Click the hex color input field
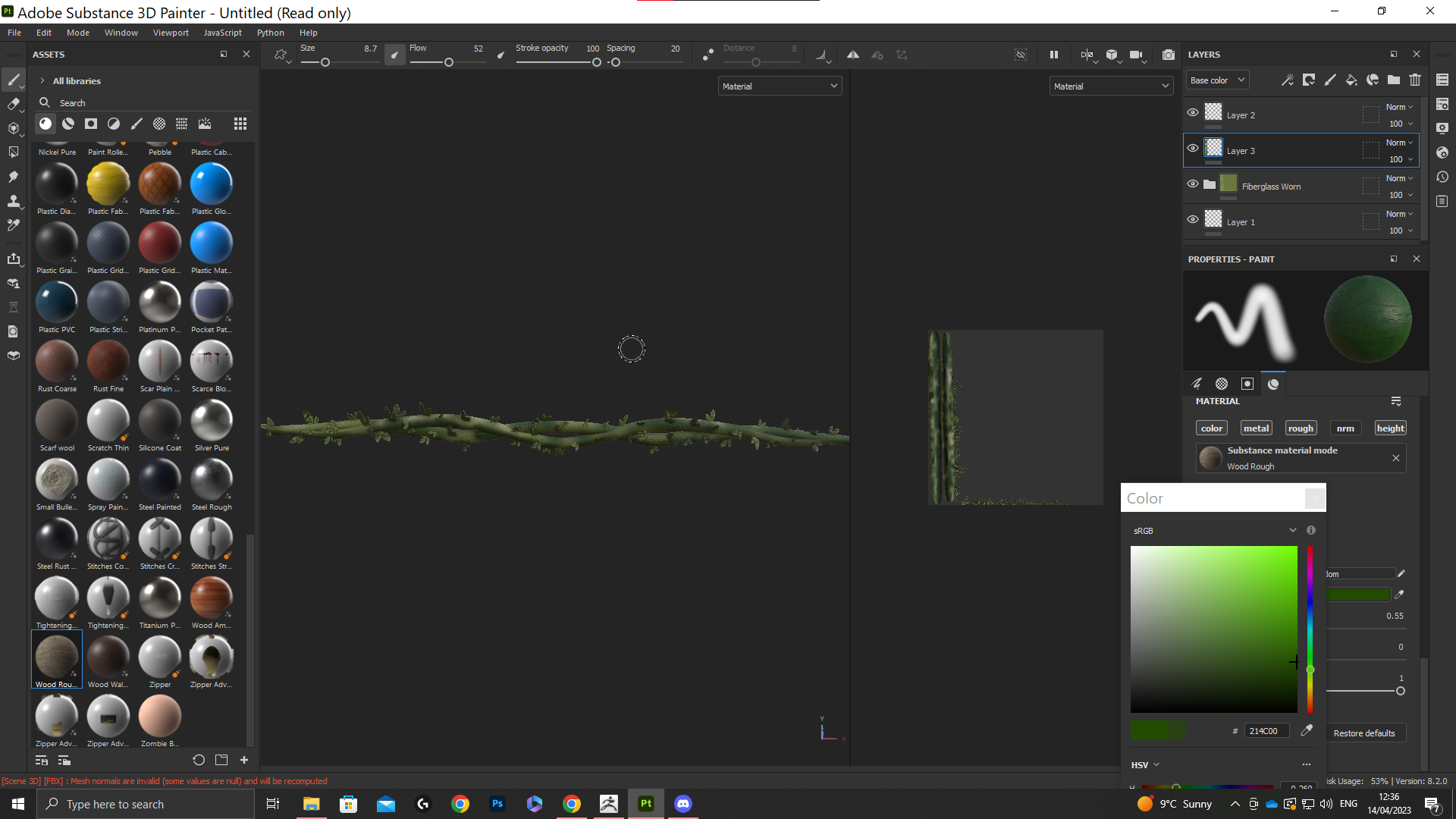1456x819 pixels. coord(1267,731)
